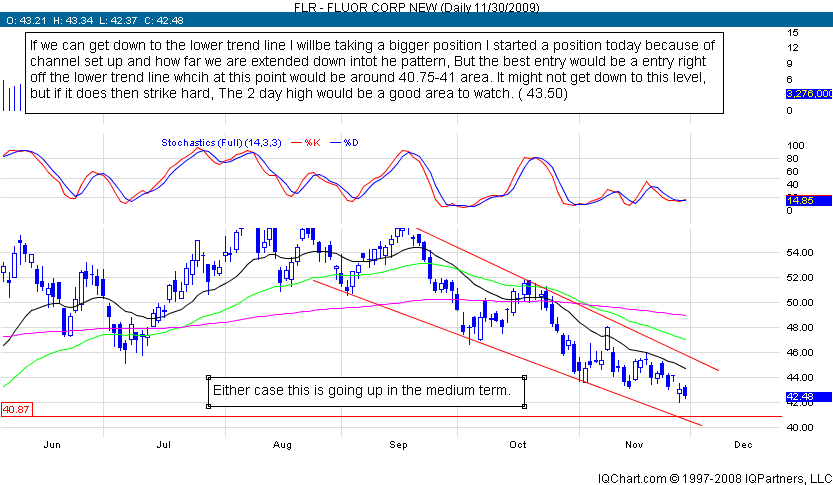Image resolution: width=833 pixels, height=485 pixels.
Task: Click the volume value 3,276,000 label
Action: click(x=809, y=93)
